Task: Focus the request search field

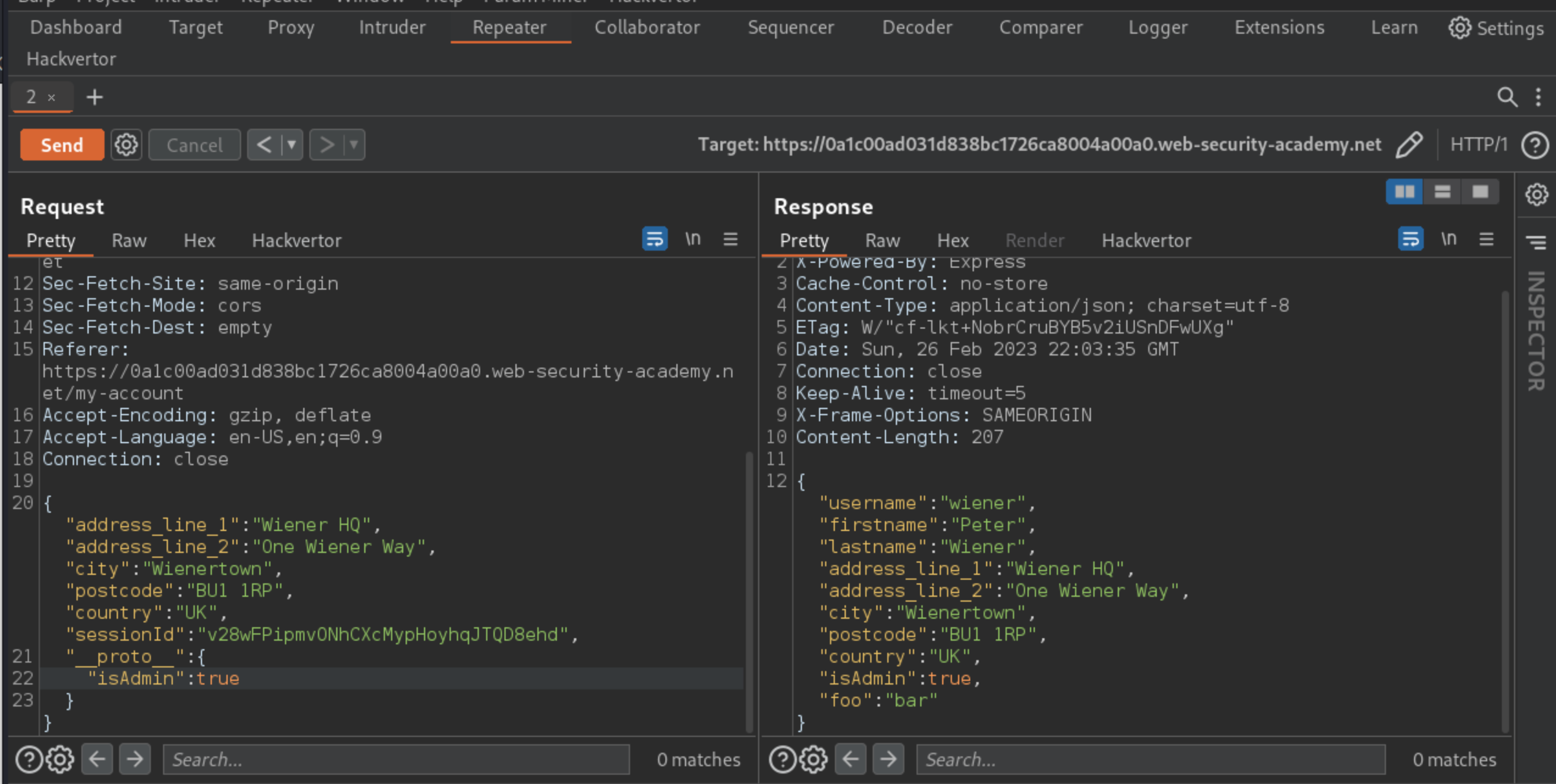Action: tap(396, 759)
